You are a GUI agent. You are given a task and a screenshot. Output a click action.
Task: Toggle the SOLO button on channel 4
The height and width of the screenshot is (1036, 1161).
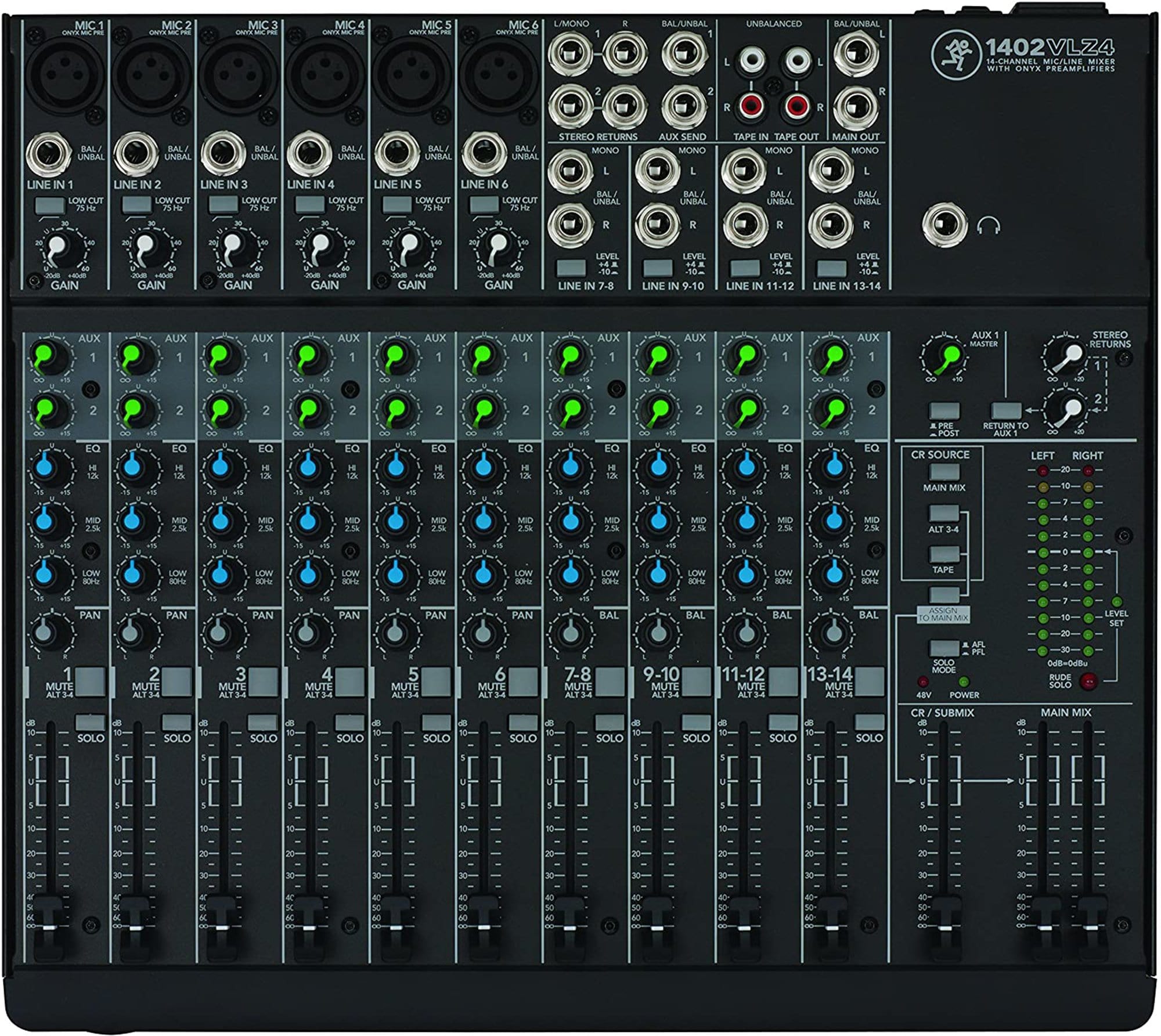349,723
